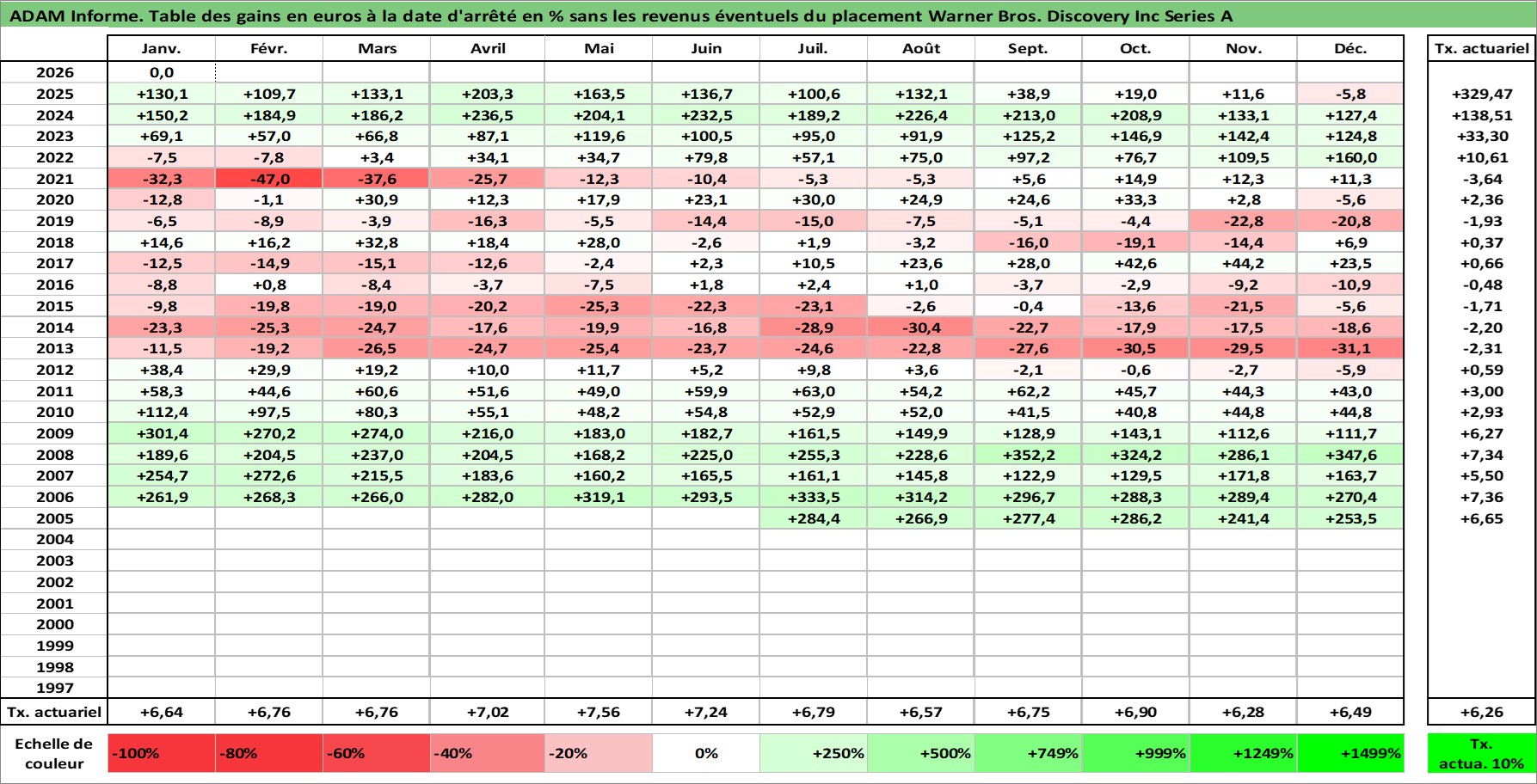Click the '-47,0' cell for Févr. 2021
Screen dimensions: 1537x784
point(268,179)
